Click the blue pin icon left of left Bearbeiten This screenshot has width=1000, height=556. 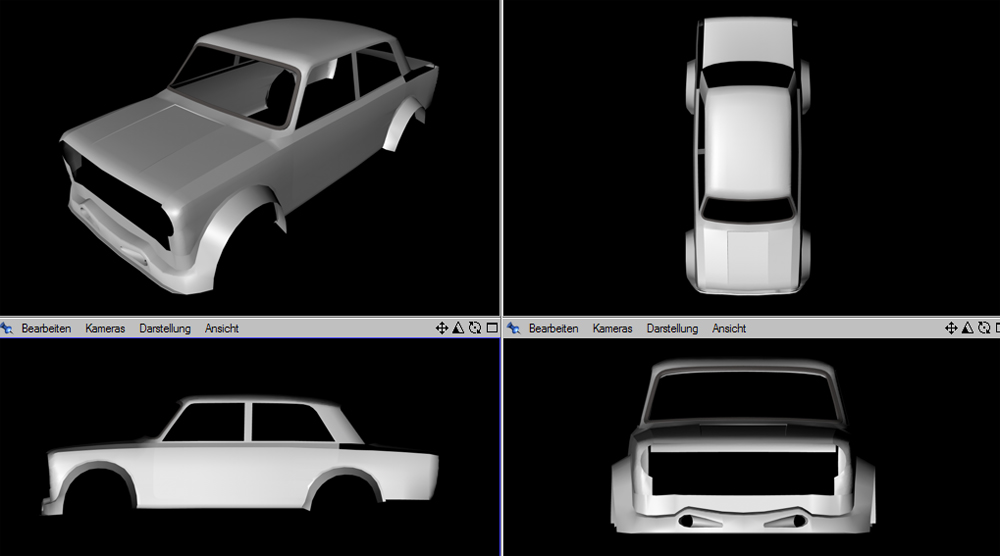[7, 328]
